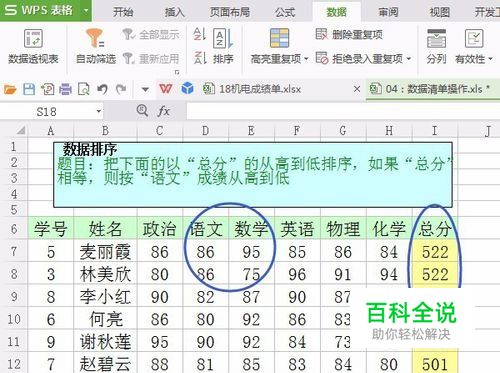Click the cell with 麦丽霞
The width and height of the screenshot is (500, 373).
105,251
